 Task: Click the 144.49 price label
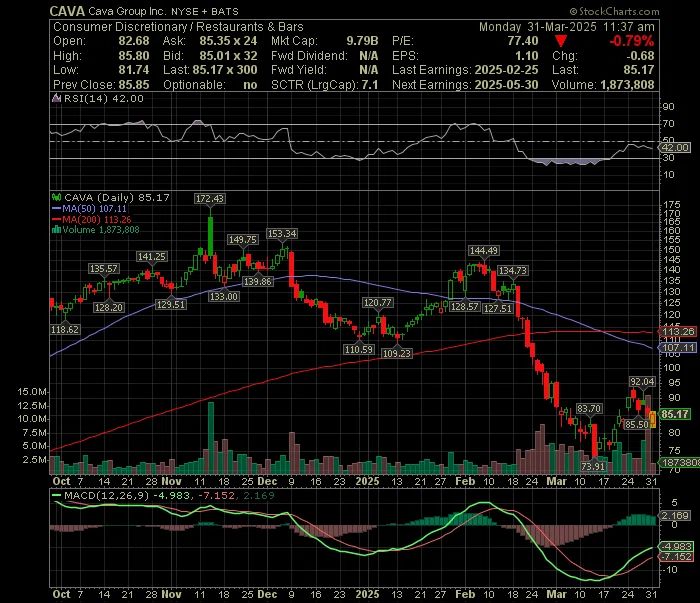click(483, 251)
